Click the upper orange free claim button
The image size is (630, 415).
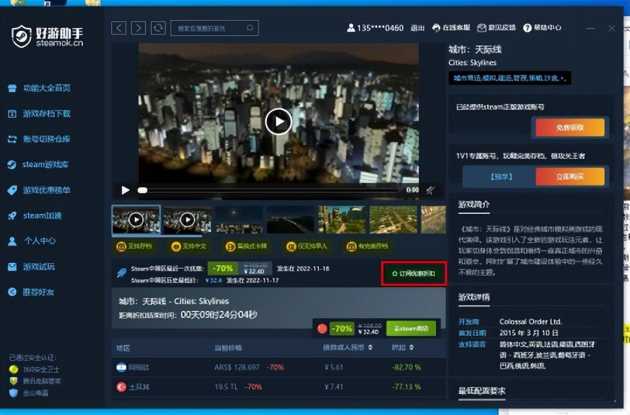pos(570,128)
